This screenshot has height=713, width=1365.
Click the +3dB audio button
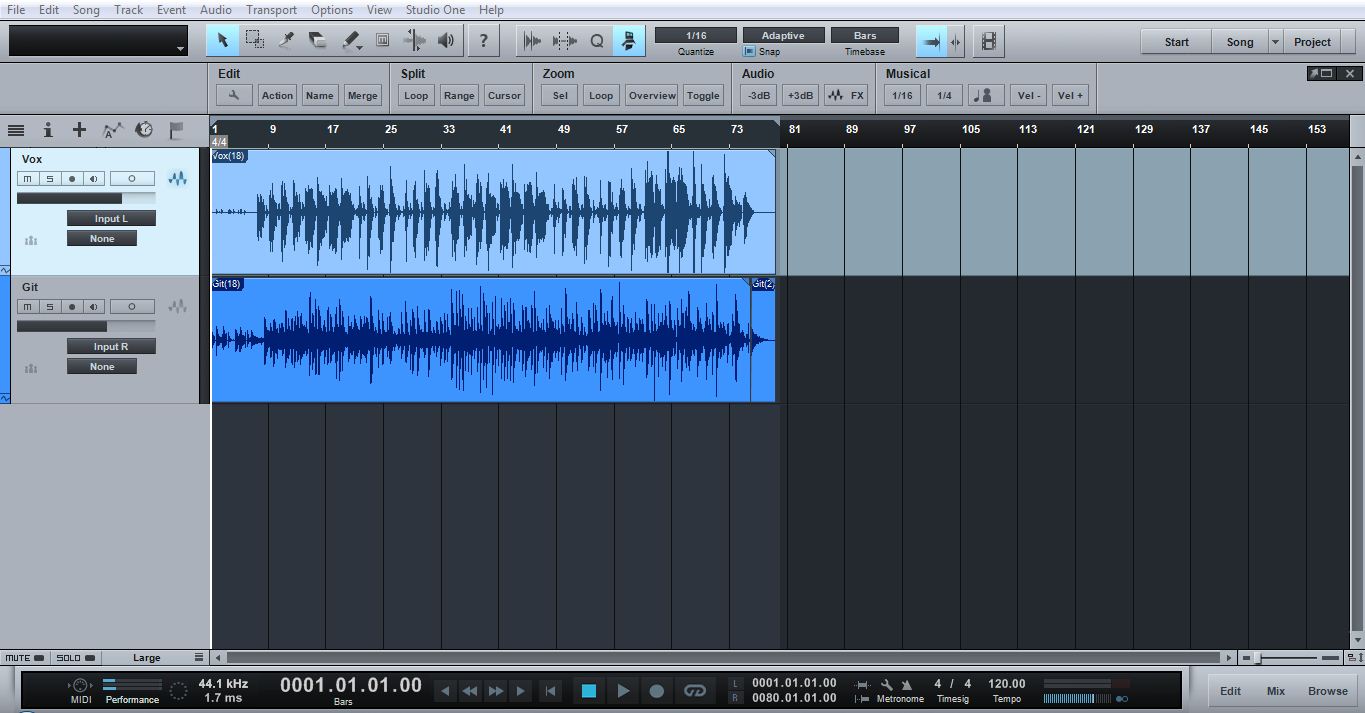coord(800,95)
